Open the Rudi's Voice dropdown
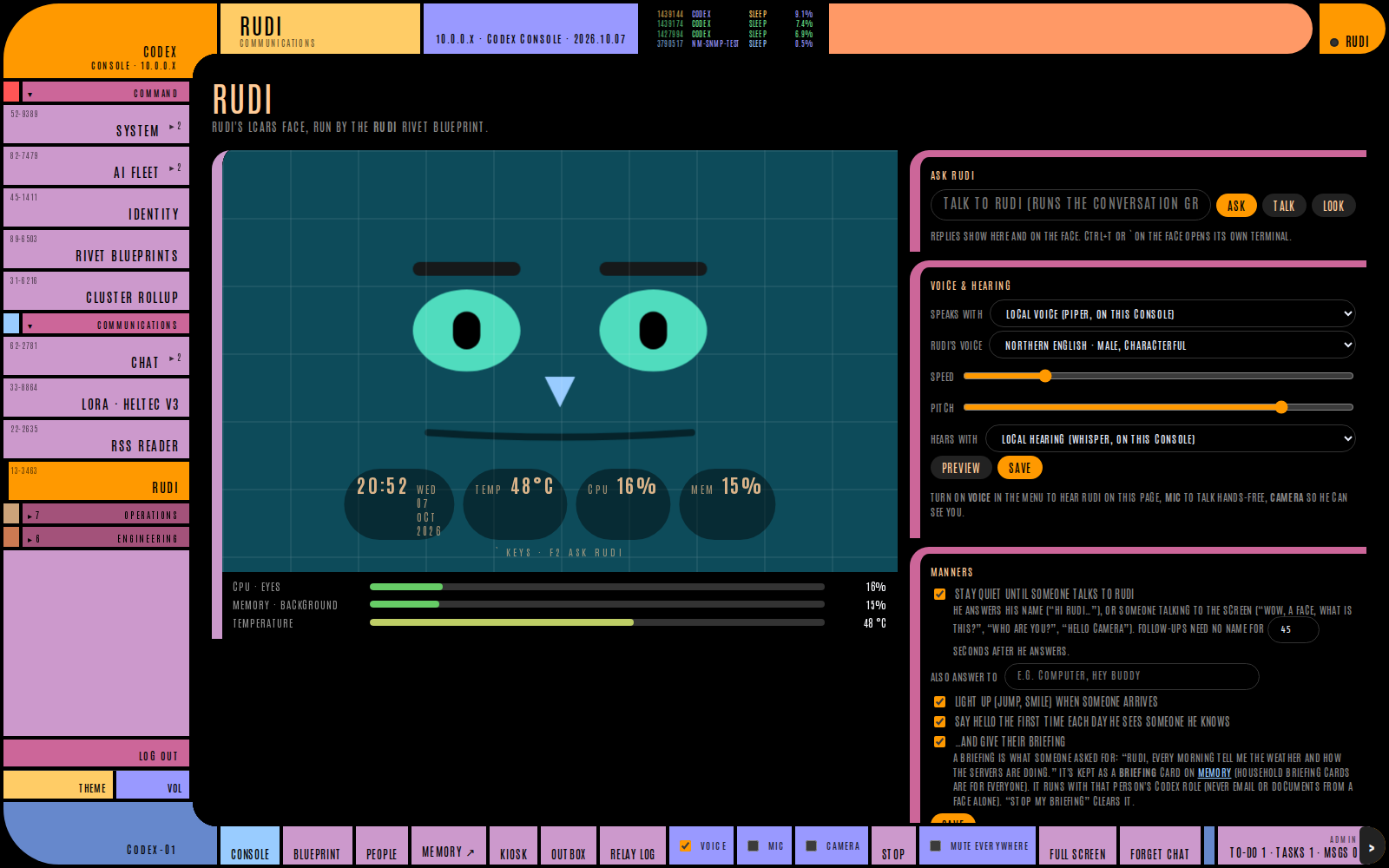1389x868 pixels. pyautogui.click(x=1173, y=345)
